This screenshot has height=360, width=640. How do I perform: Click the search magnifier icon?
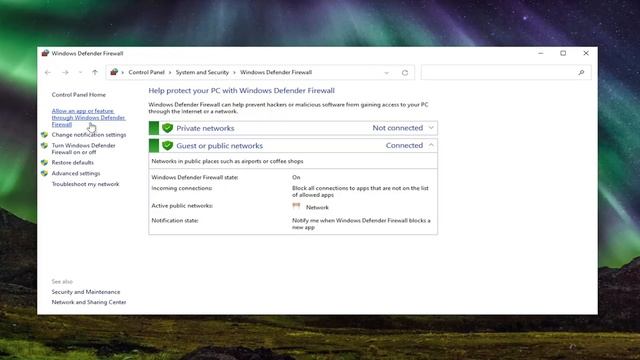click(581, 73)
